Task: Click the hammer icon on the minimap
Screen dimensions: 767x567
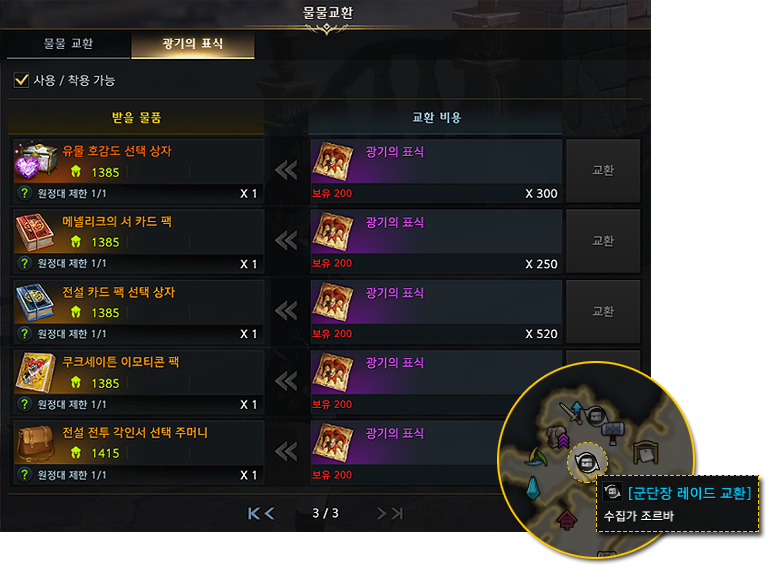Action: [x=613, y=432]
